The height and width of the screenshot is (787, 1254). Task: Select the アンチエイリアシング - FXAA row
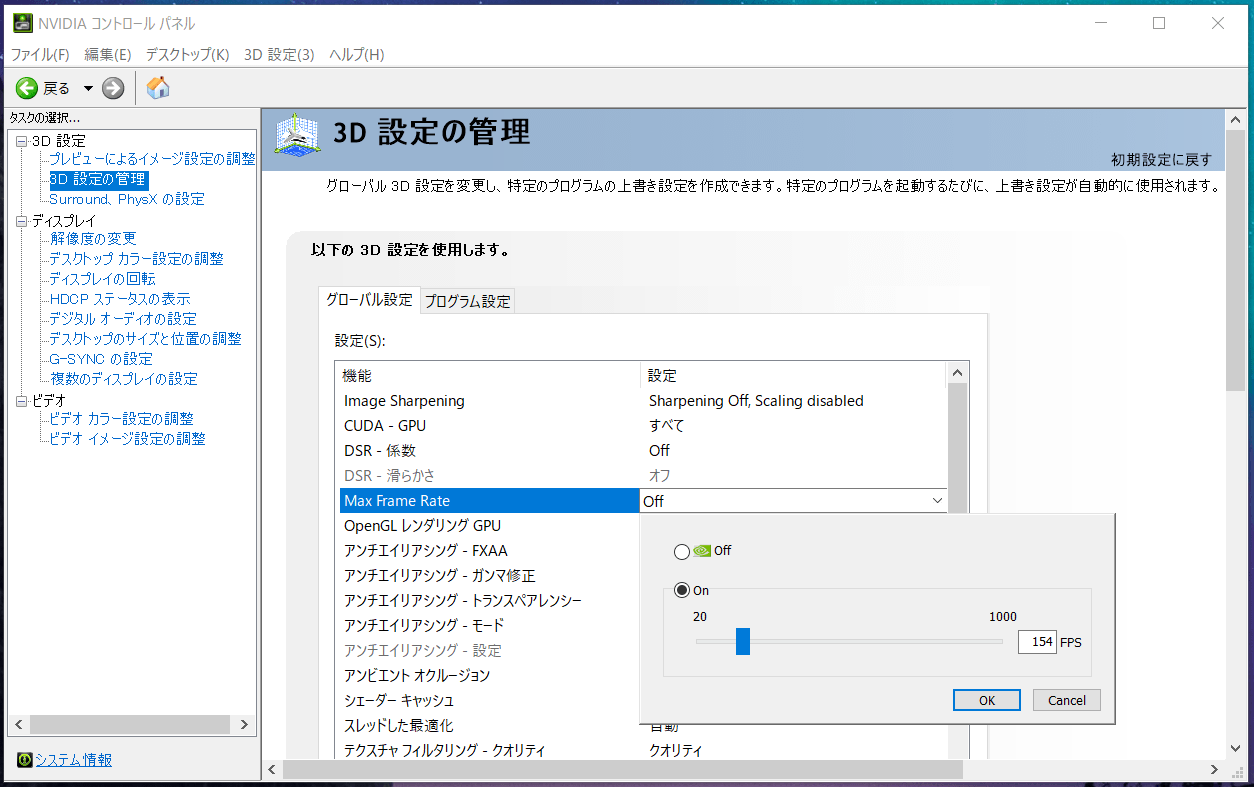(489, 551)
